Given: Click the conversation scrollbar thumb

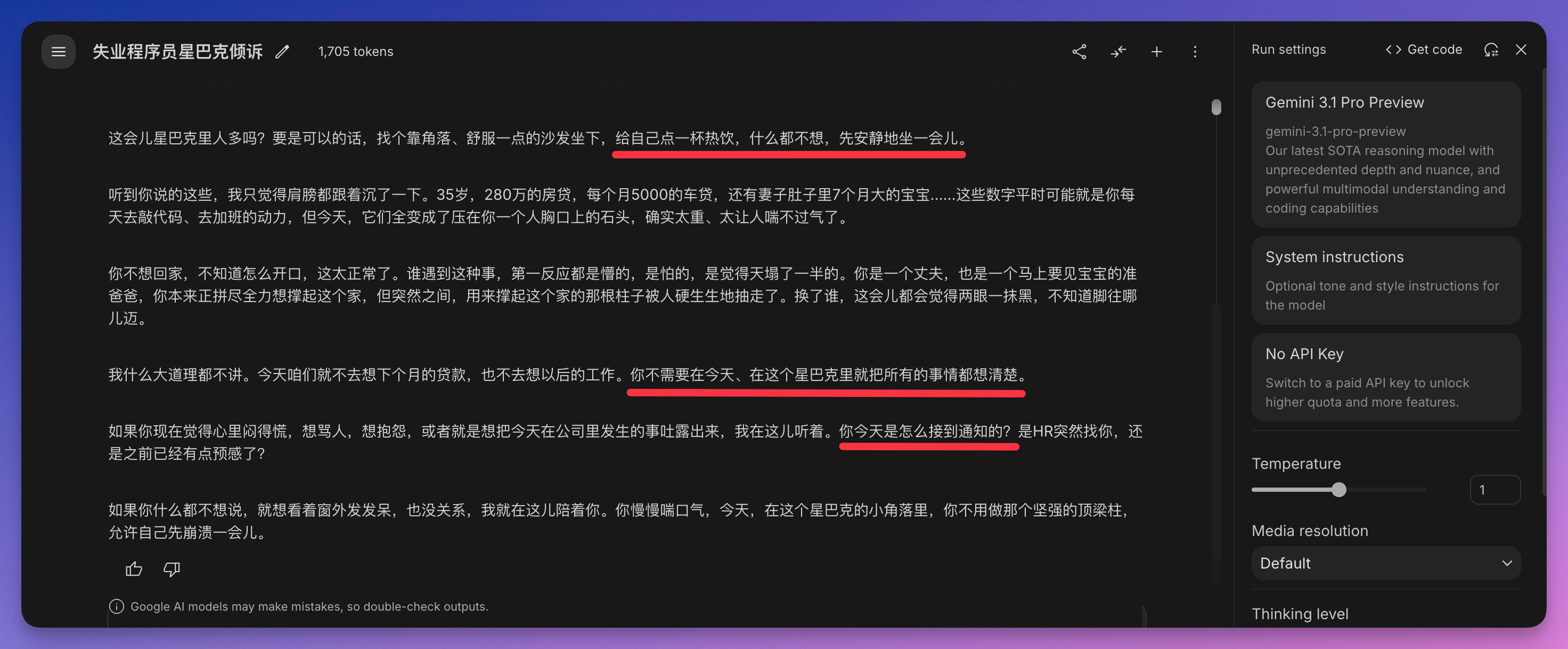Looking at the screenshot, I should [x=1216, y=107].
